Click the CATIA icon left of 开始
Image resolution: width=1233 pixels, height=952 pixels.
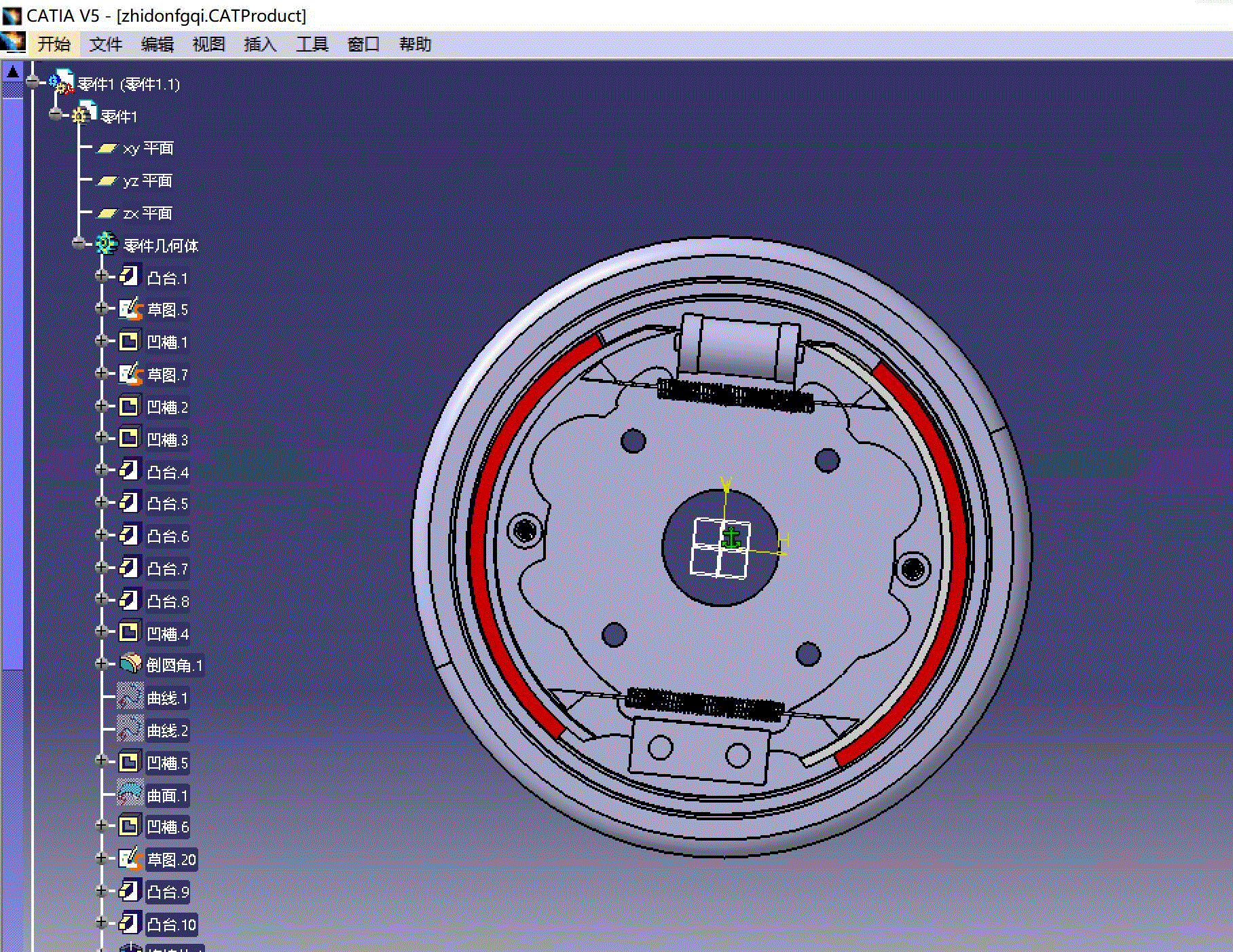[x=12, y=43]
